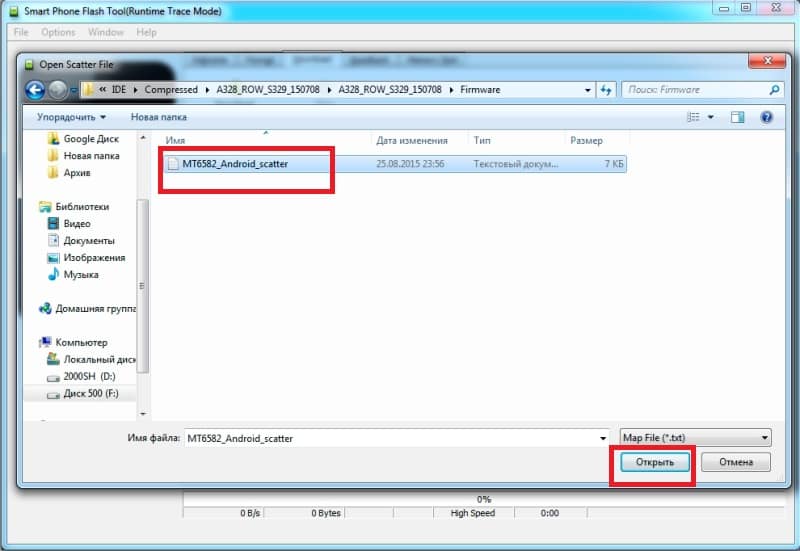Click the search magnifier icon

tap(774, 90)
